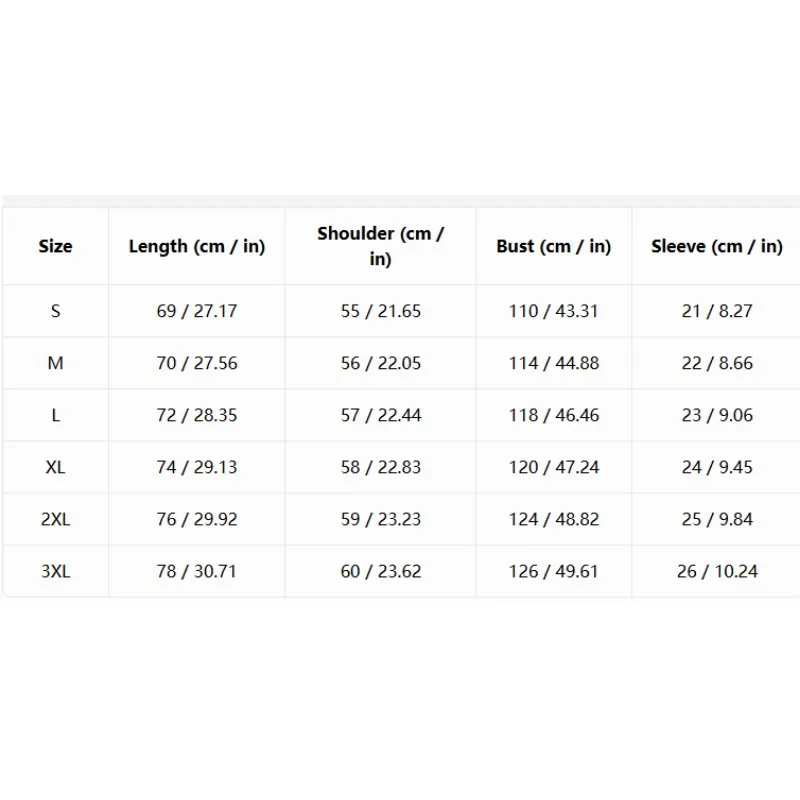This screenshot has width=800, height=800.
Task: Click the XL size cell
Action: point(56,467)
